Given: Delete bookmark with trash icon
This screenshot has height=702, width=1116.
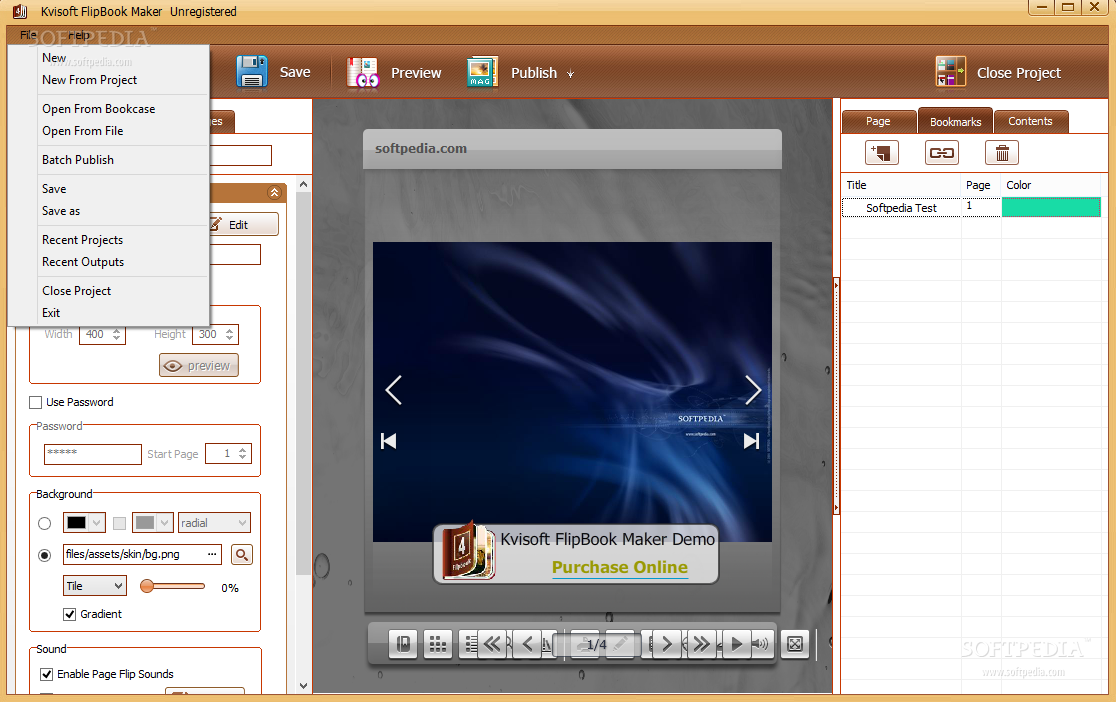Looking at the screenshot, I should point(1001,152).
